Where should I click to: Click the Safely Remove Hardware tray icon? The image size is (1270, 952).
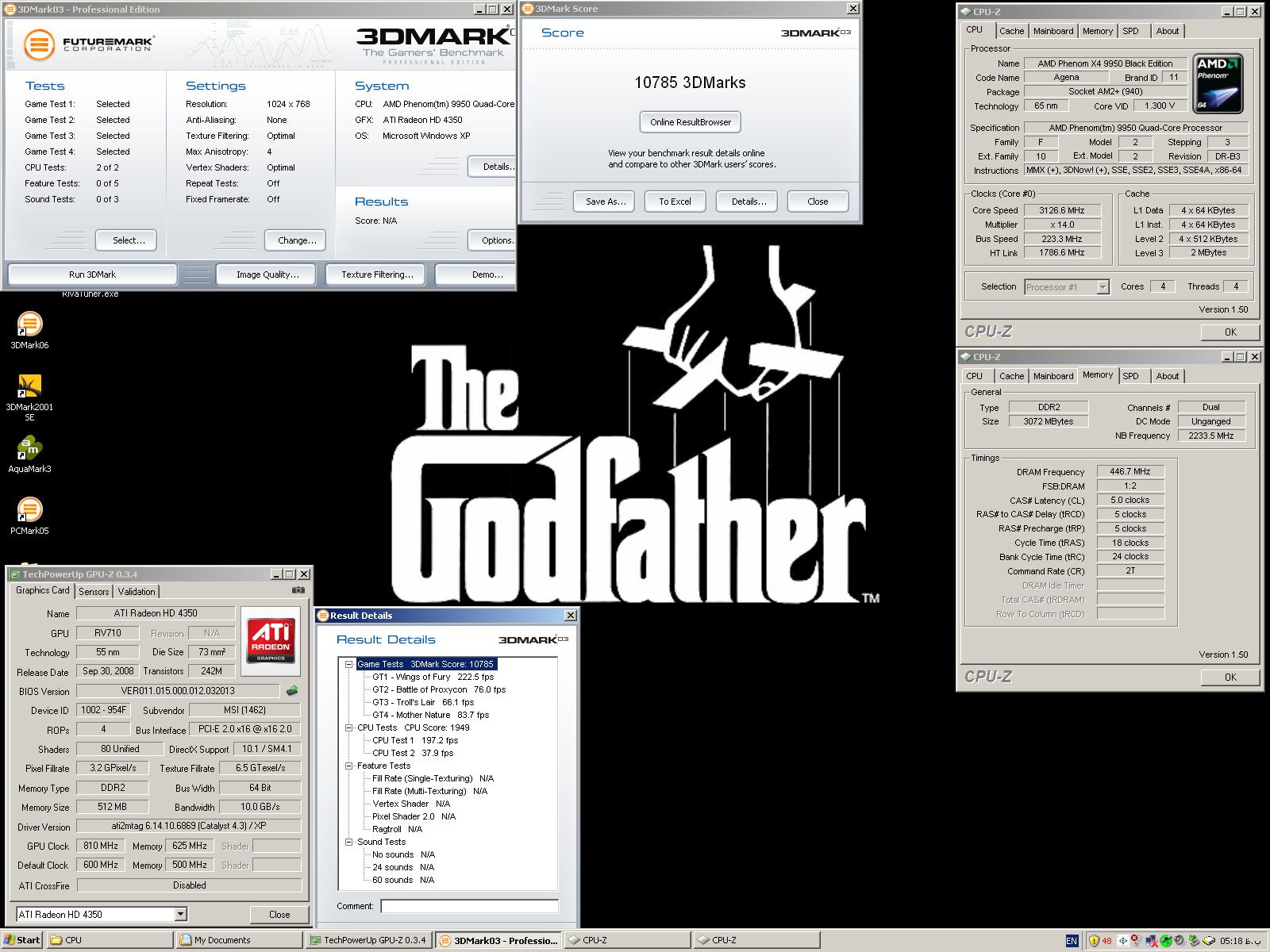click(x=1195, y=941)
